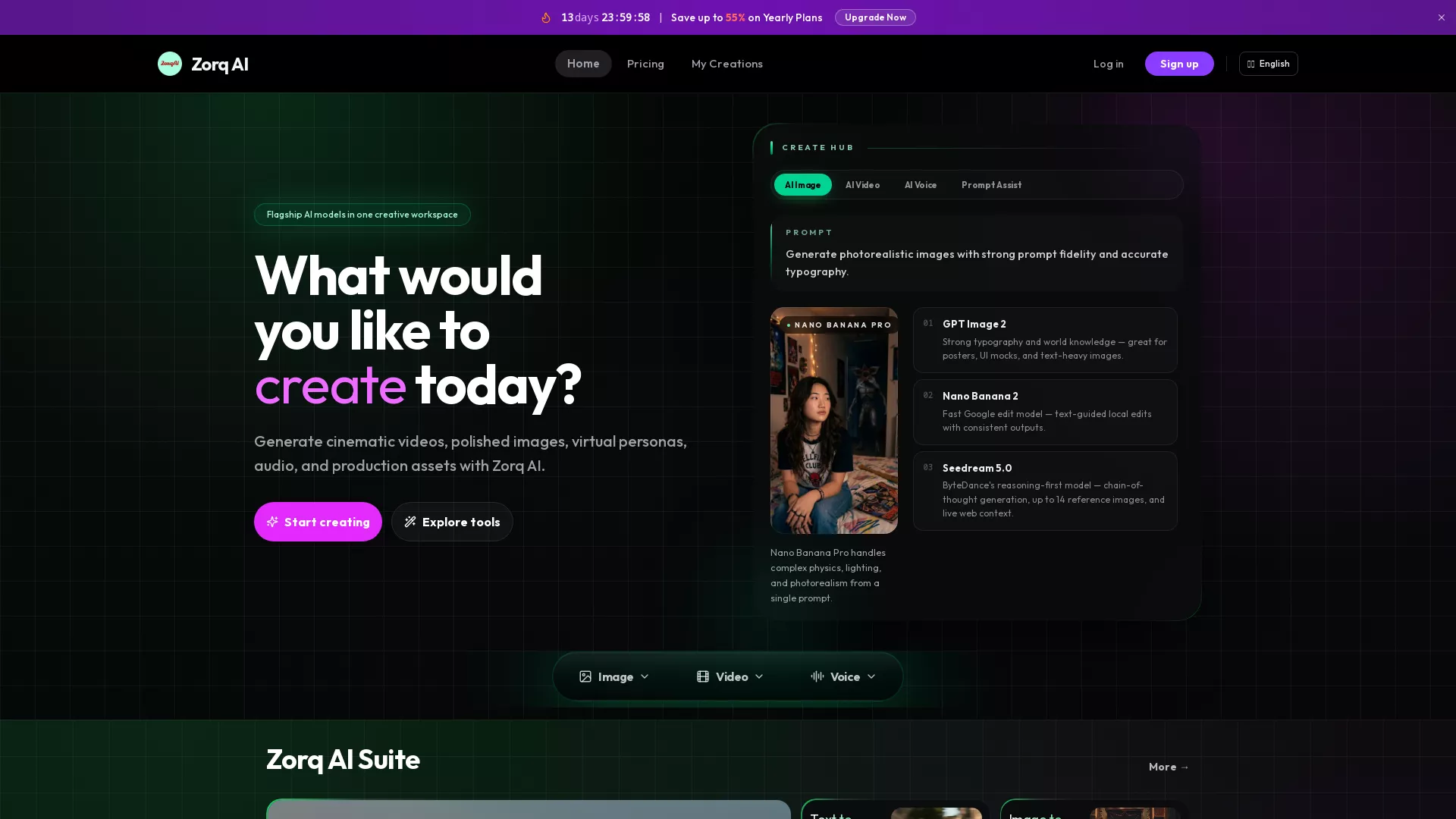
Task: Click the Zorq AI brand name
Action: [x=220, y=64]
